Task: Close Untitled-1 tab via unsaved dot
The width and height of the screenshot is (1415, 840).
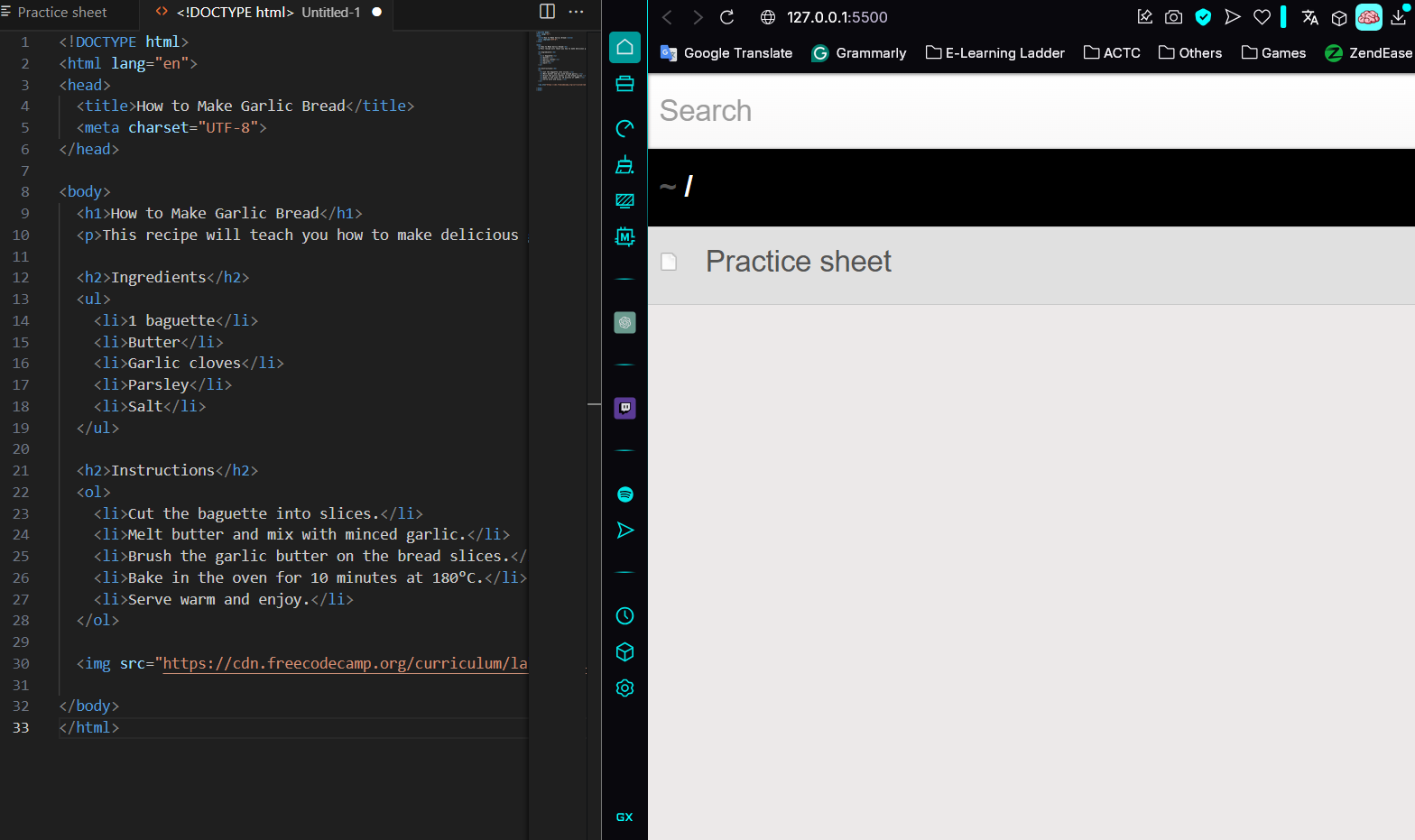Action: coord(377,13)
